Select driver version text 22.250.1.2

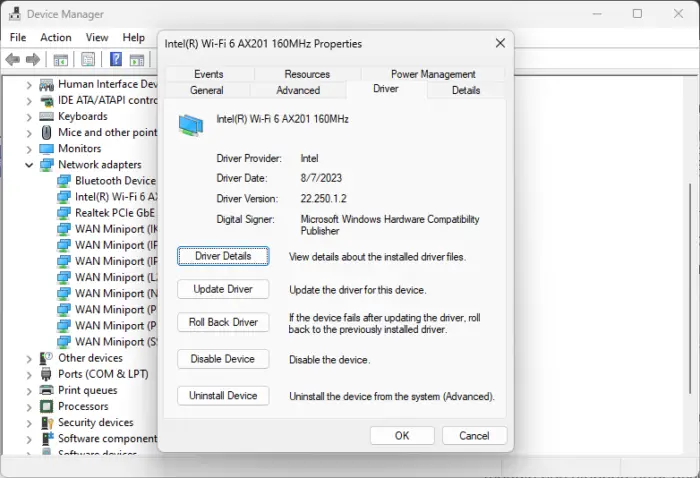coord(324,199)
